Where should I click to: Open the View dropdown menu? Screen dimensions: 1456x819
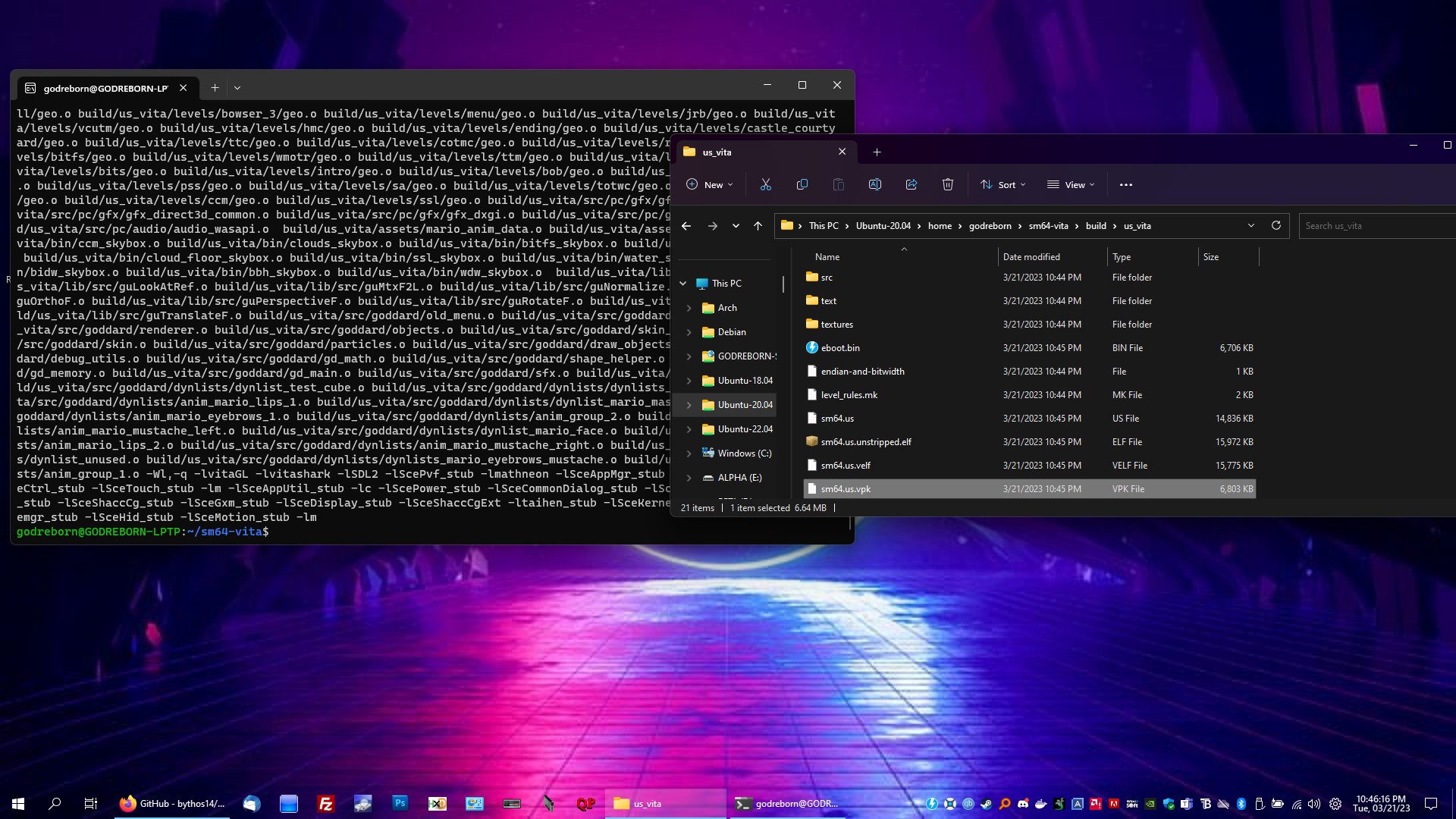click(1071, 184)
